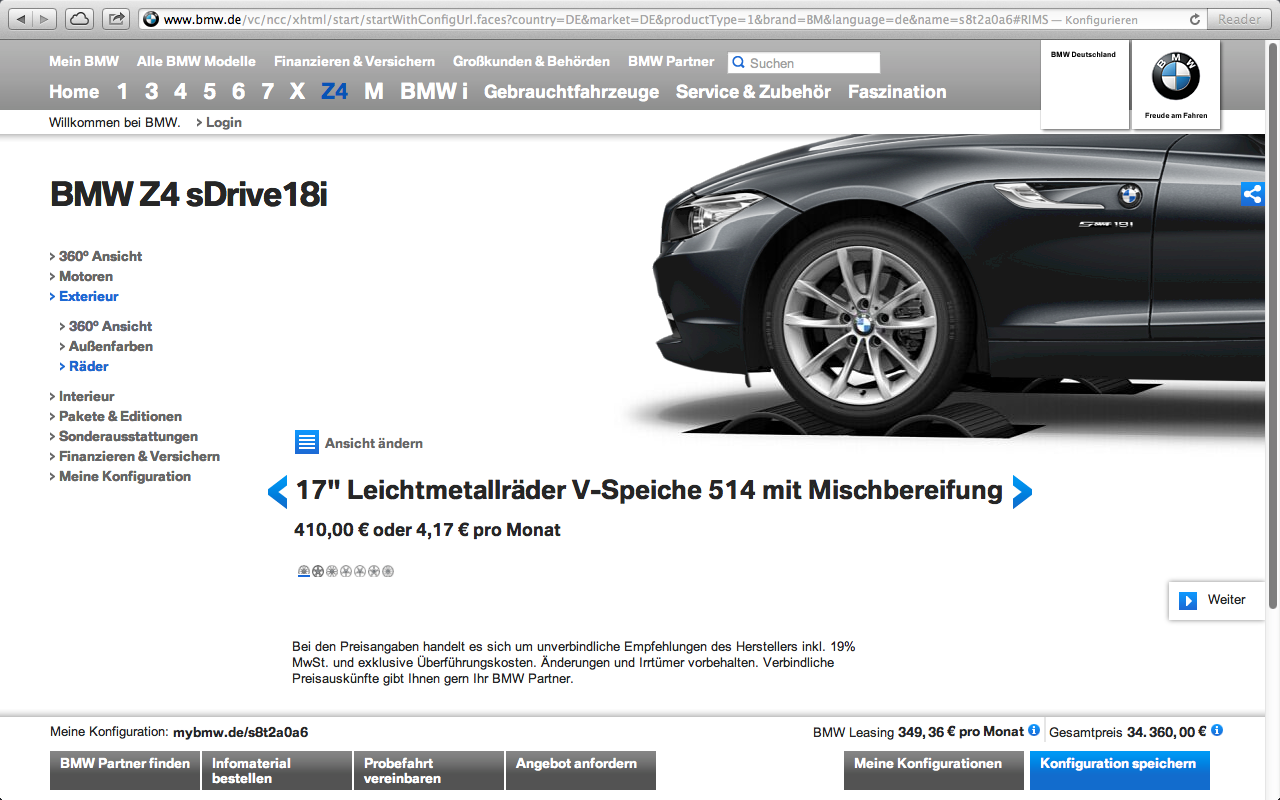Click the search magnifier icon
The height and width of the screenshot is (800, 1280).
coord(739,62)
